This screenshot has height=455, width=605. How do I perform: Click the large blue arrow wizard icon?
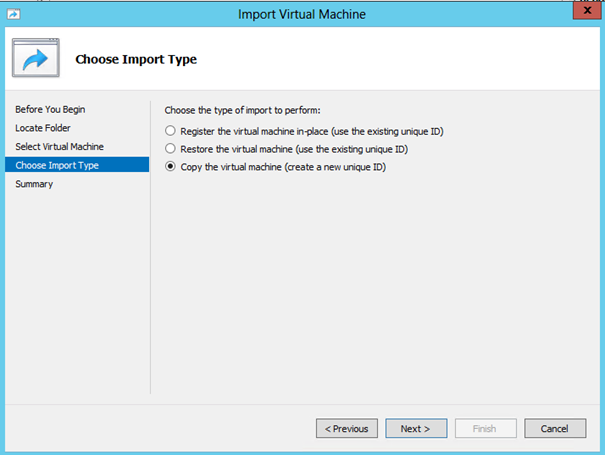coord(35,58)
